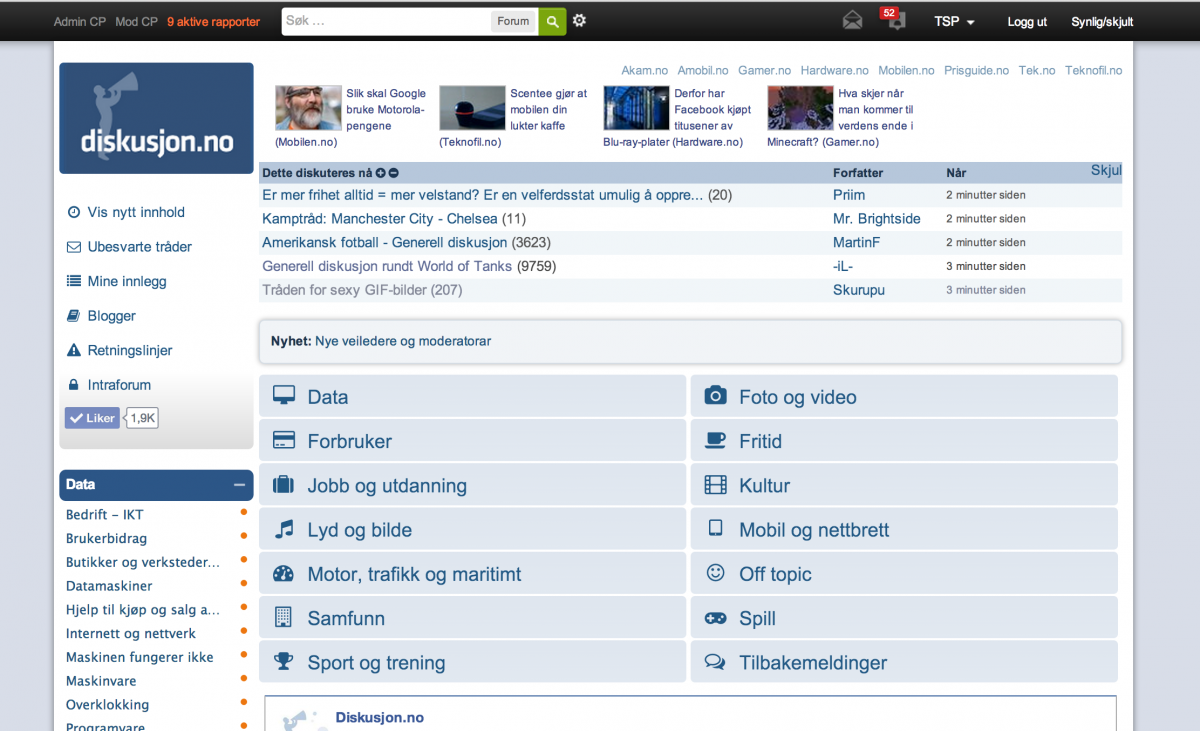
Task: Click the book icon beside Blogger
Action: (x=73, y=316)
